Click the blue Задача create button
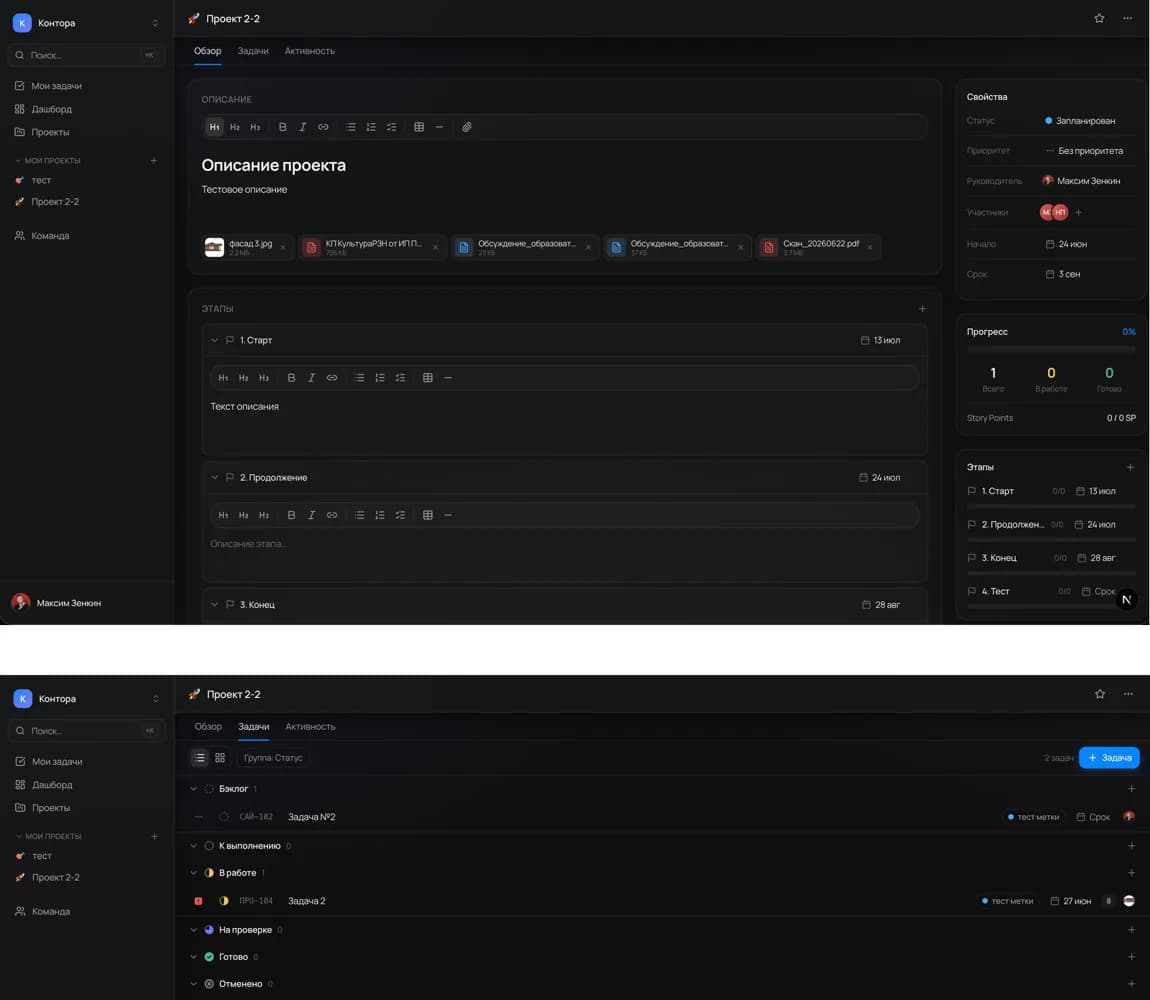This screenshot has width=1150, height=1000. (1109, 757)
